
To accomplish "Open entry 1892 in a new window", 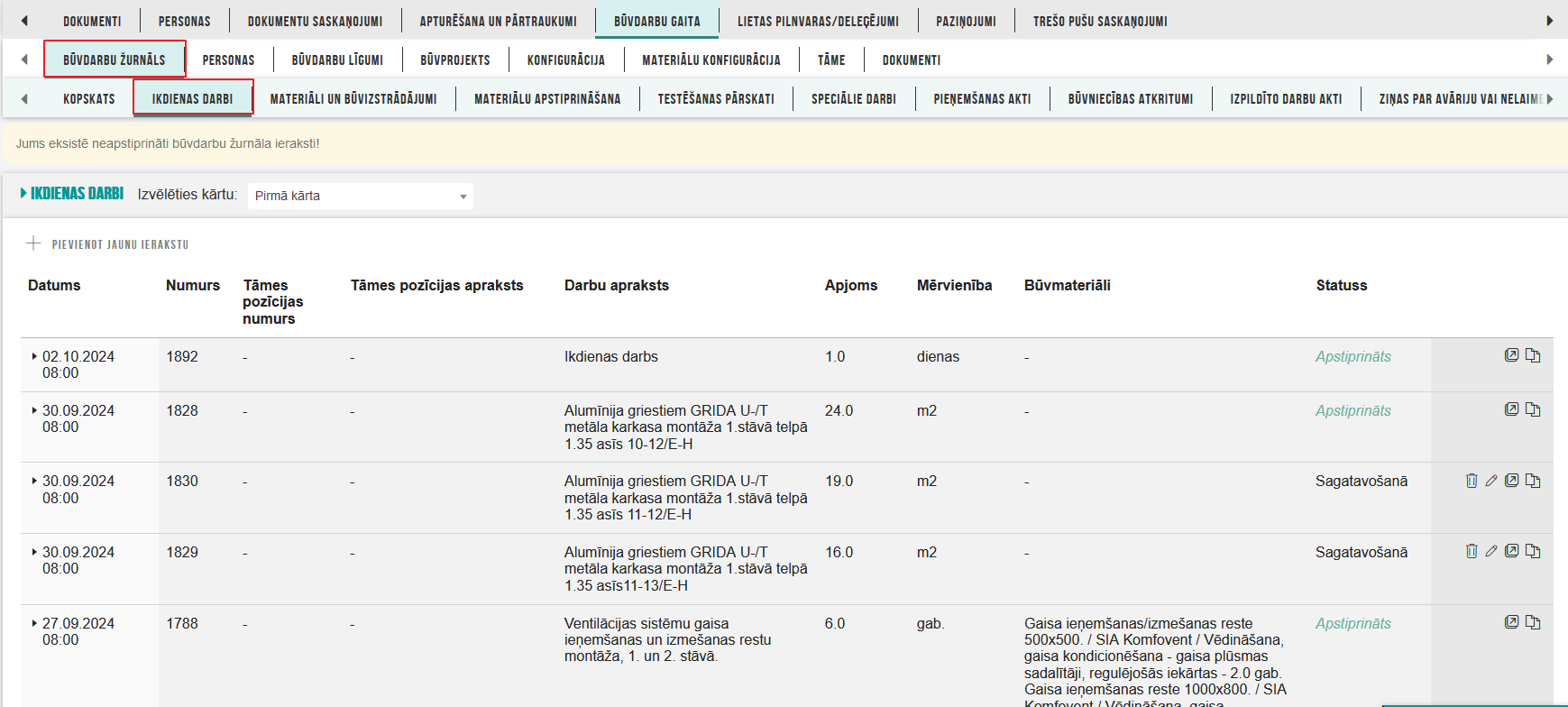I will [x=1512, y=355].
